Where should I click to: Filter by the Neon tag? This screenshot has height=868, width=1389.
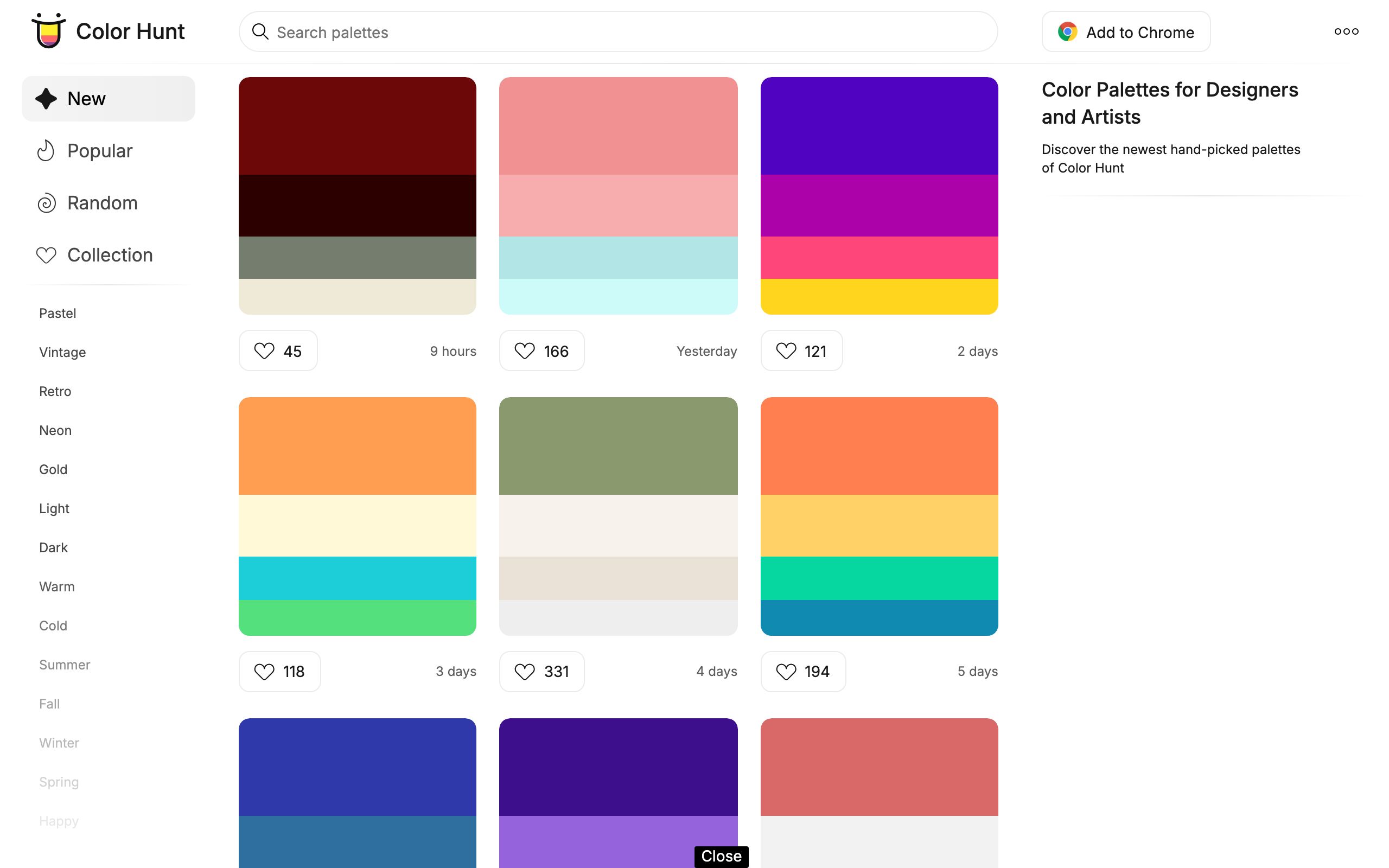click(x=55, y=431)
